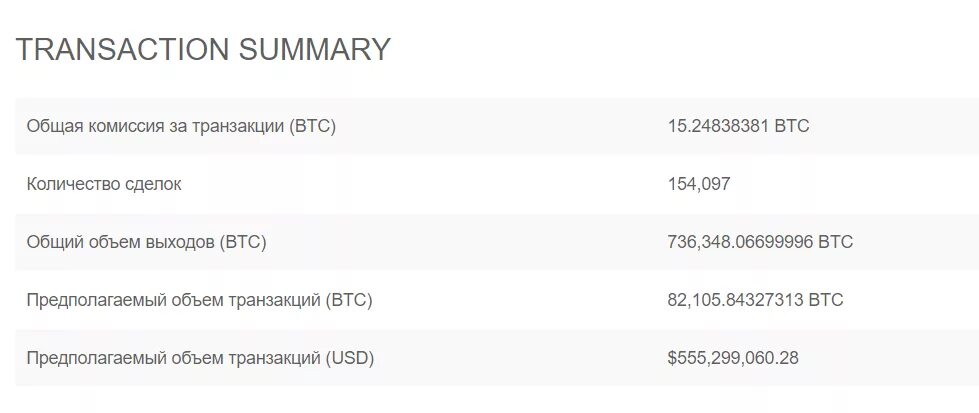Click the word SUMMARY in the heading
979x413 pixels.
pyautogui.click(x=315, y=49)
